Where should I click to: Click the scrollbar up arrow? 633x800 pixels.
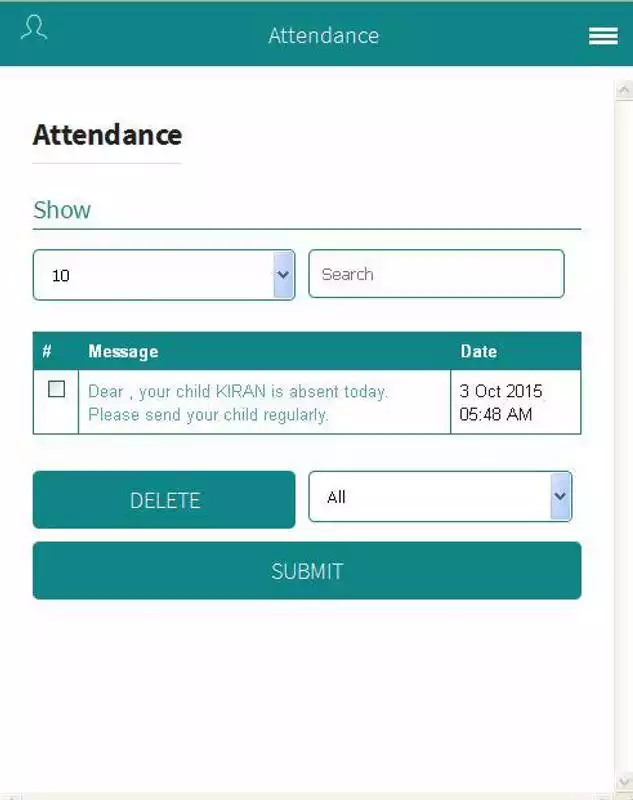(x=624, y=90)
